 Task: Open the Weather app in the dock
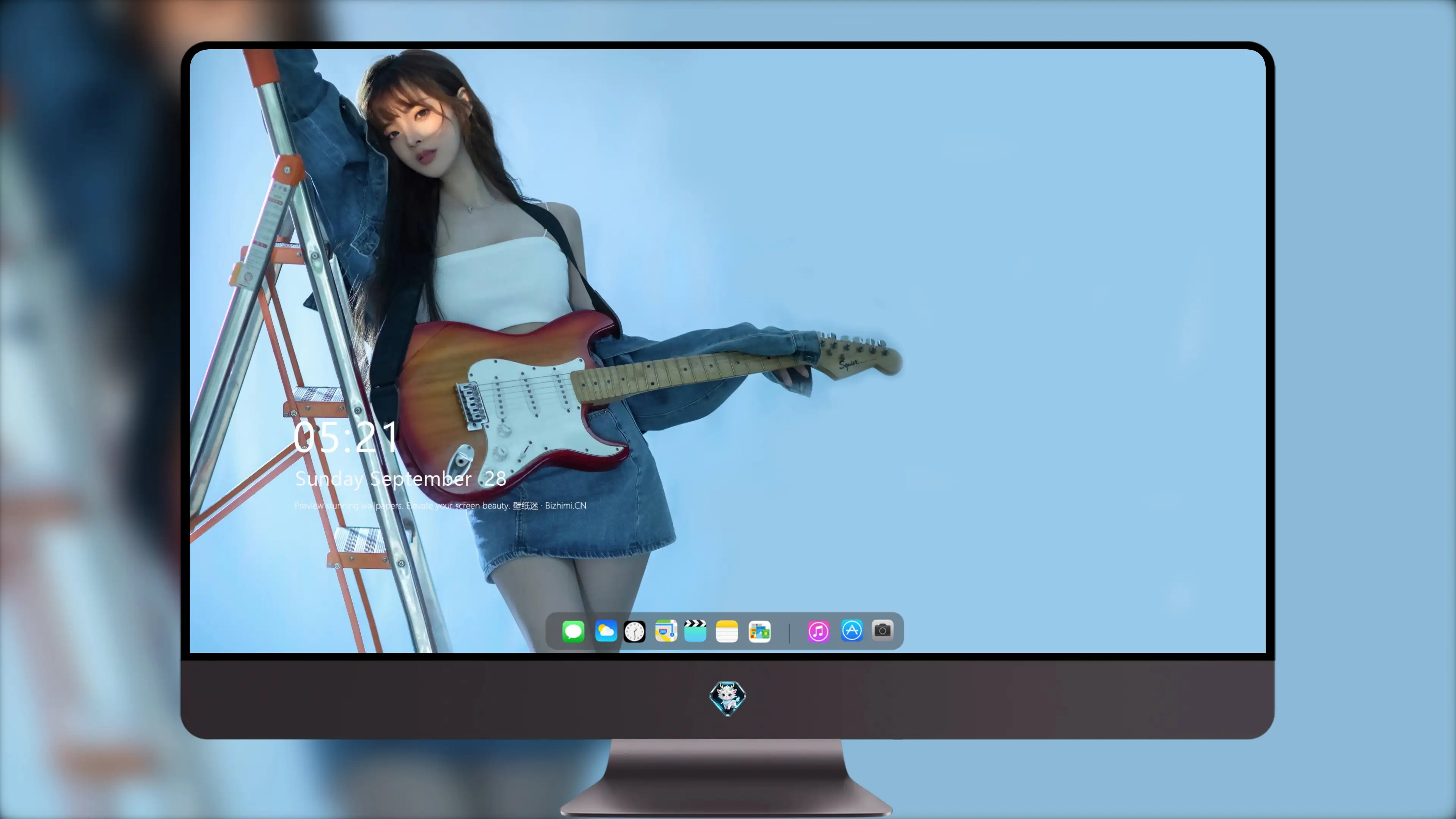(606, 631)
